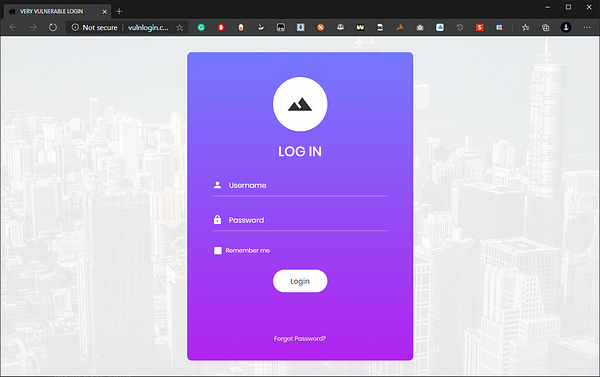Close the VERY VULNERABLE LOGIN tab
Viewport: 600px width, 377px height.
click(x=104, y=12)
